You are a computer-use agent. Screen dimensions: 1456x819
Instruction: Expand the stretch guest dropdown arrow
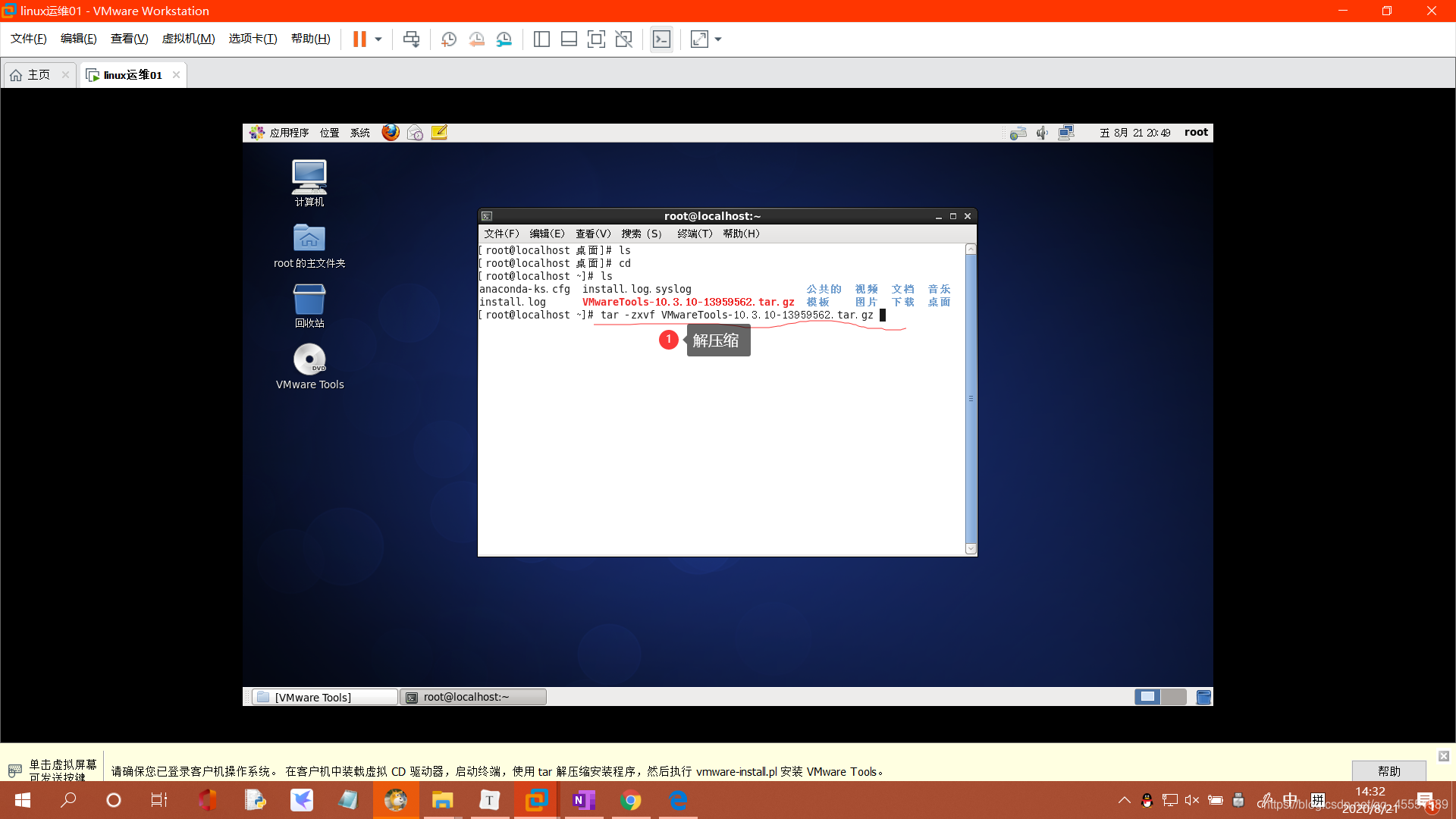click(x=717, y=39)
